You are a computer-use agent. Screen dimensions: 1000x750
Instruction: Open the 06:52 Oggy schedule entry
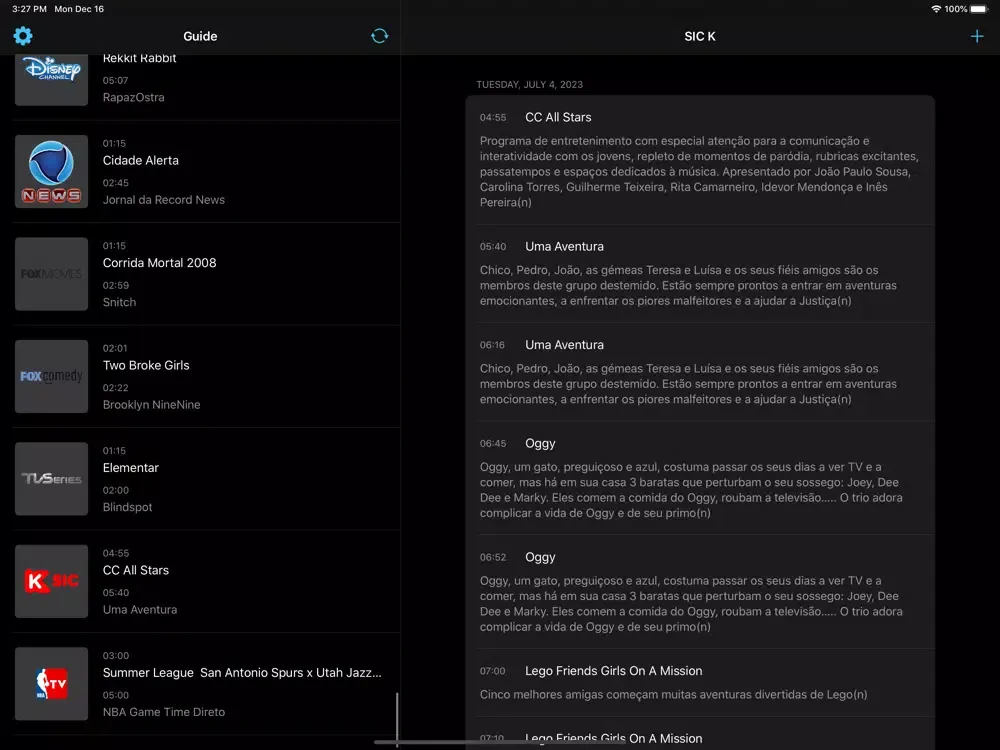(x=700, y=592)
